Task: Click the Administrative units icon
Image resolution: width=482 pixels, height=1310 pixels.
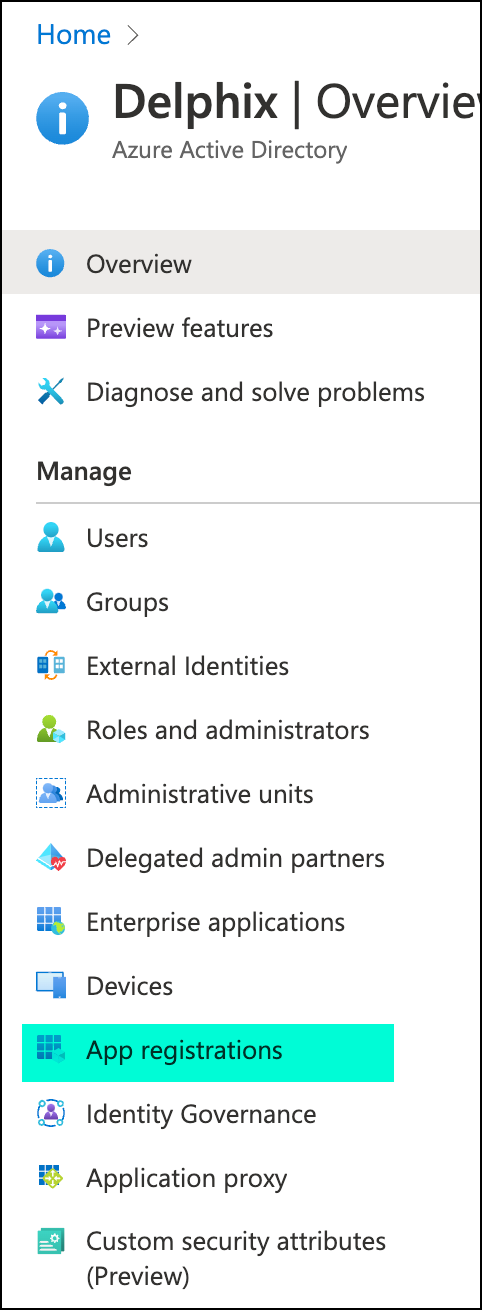Action: click(50, 794)
